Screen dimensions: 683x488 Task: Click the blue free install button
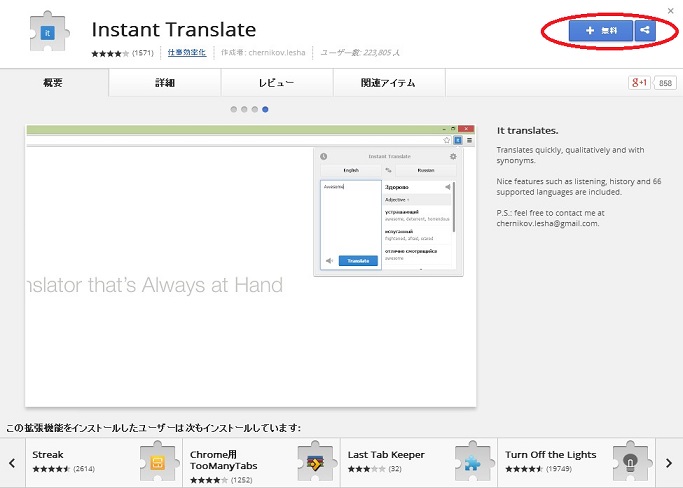(601, 30)
